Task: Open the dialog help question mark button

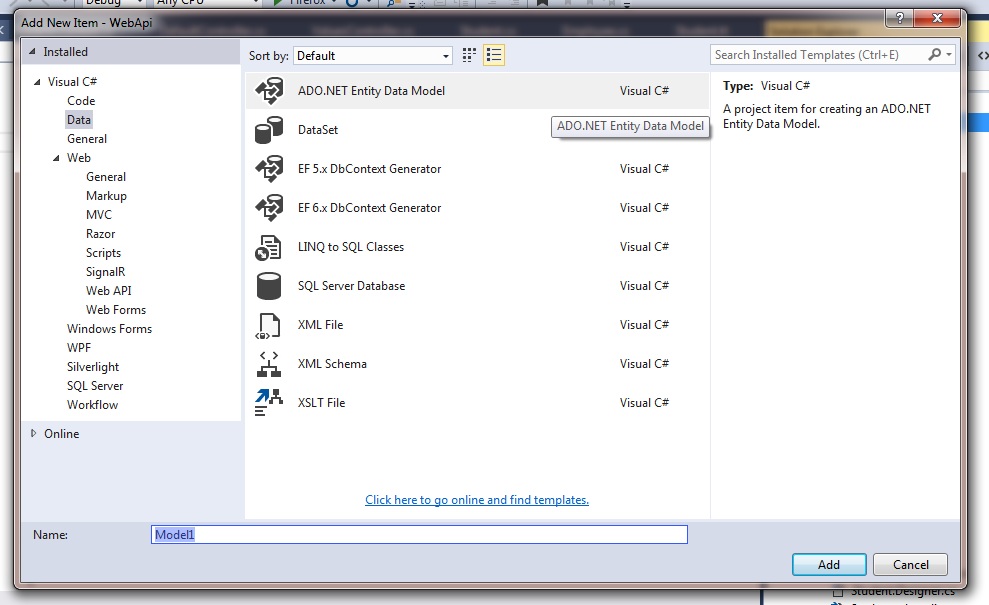Action: [x=900, y=19]
